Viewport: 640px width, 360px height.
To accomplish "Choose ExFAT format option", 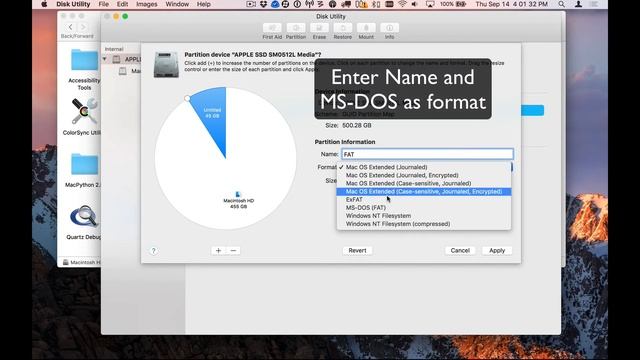I will coord(424,200).
